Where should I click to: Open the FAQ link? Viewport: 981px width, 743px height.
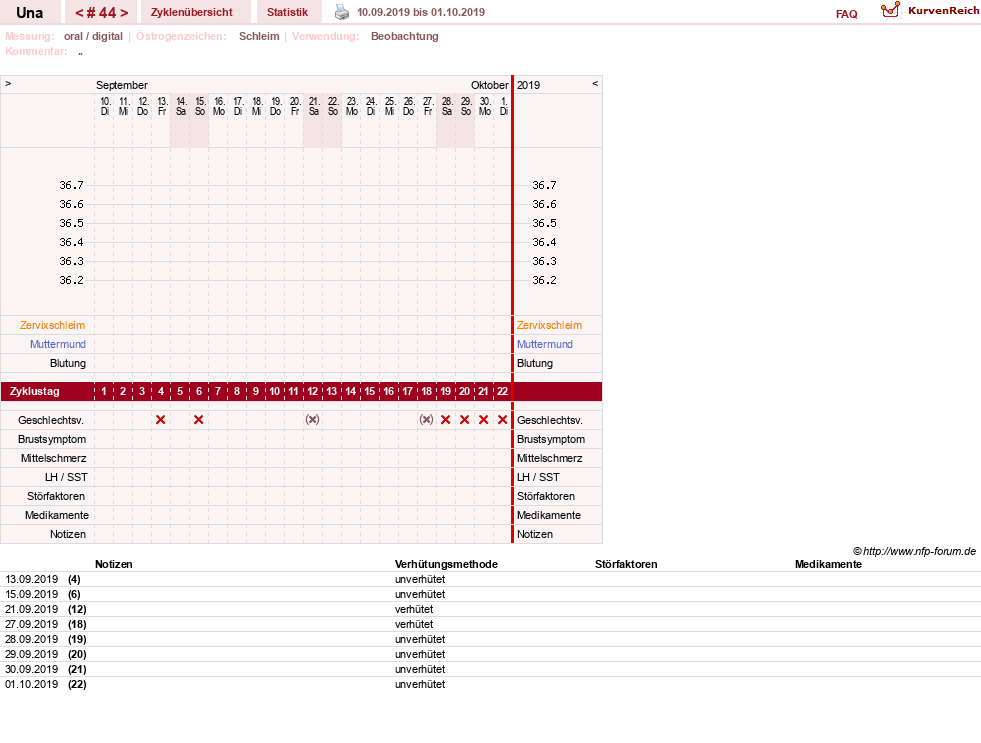[846, 14]
